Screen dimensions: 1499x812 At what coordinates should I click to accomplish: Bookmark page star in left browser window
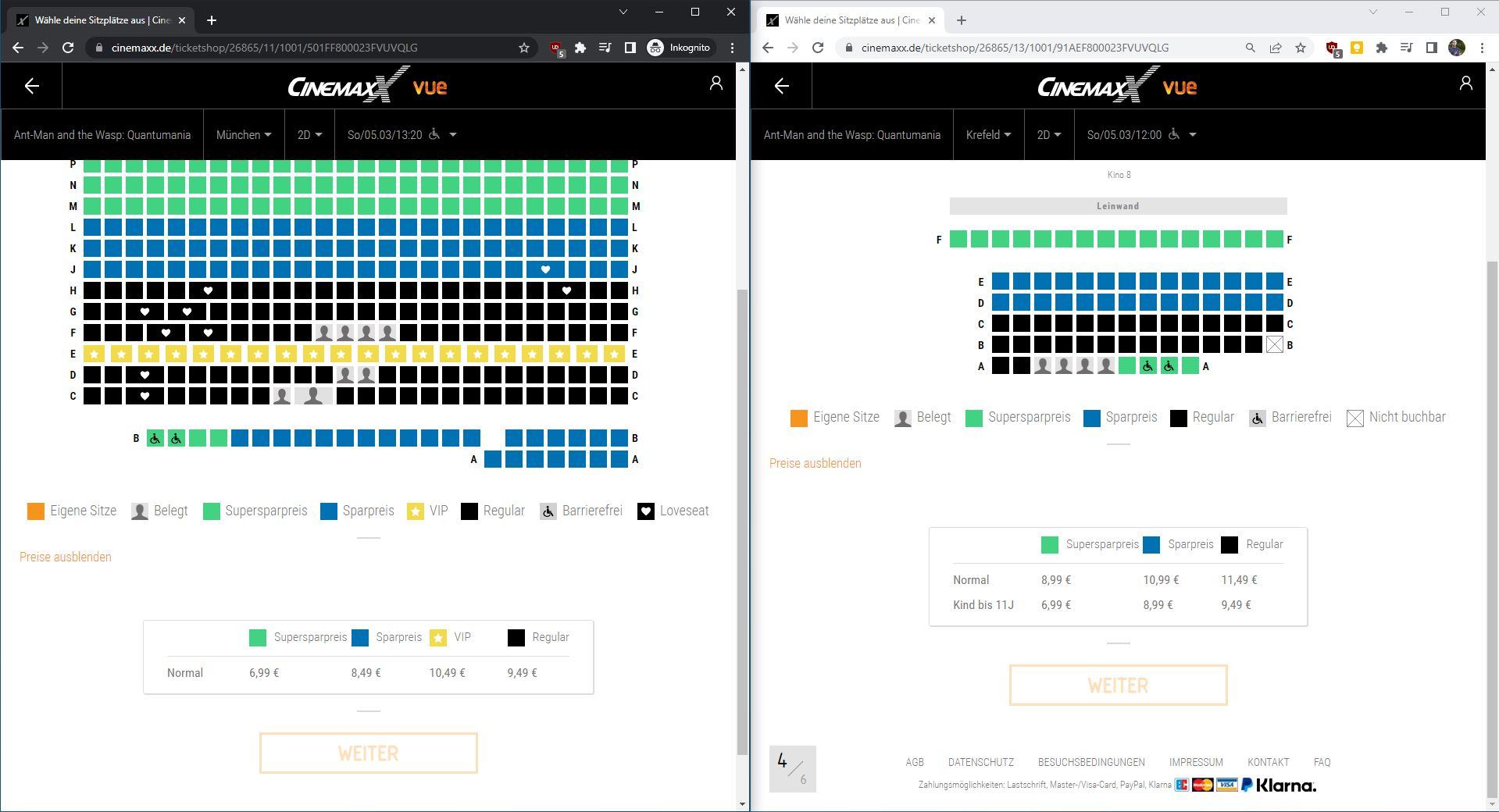523,48
